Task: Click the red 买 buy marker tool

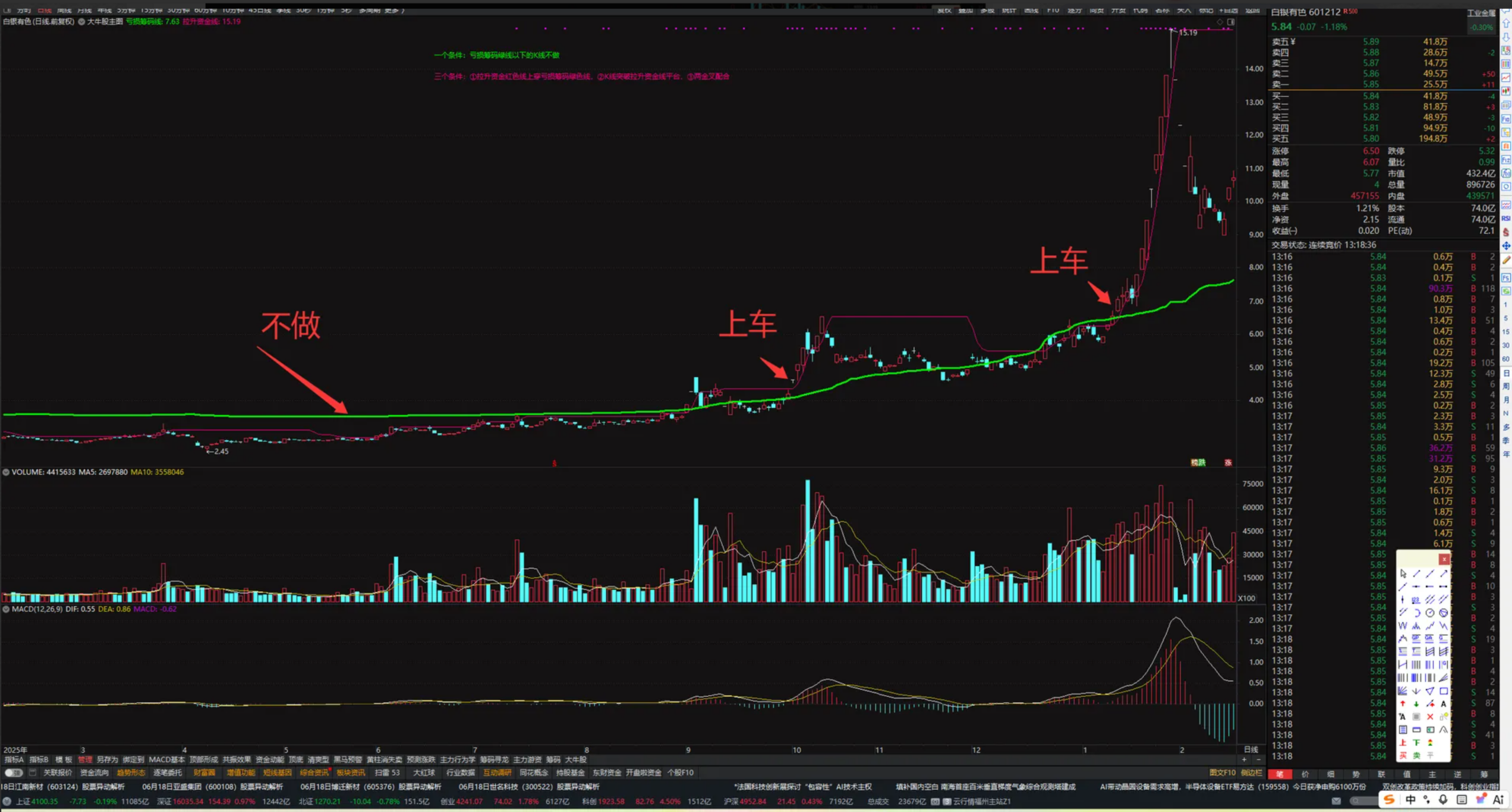Action: (x=1403, y=756)
